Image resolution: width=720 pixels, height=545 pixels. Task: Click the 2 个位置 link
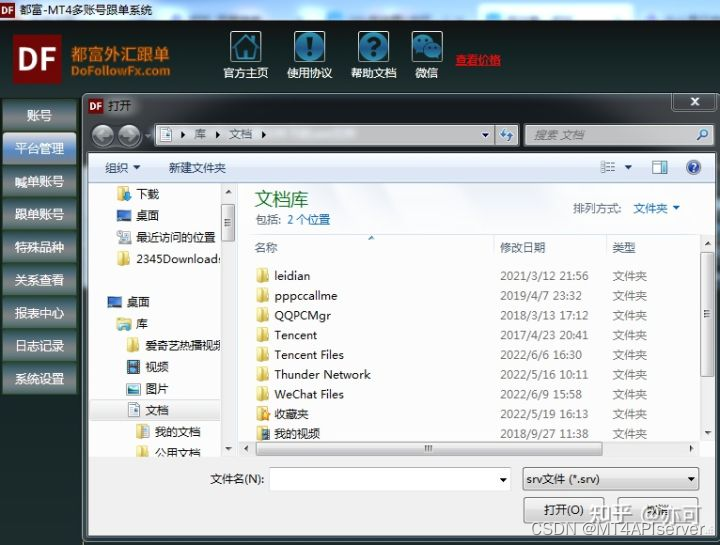(309, 220)
